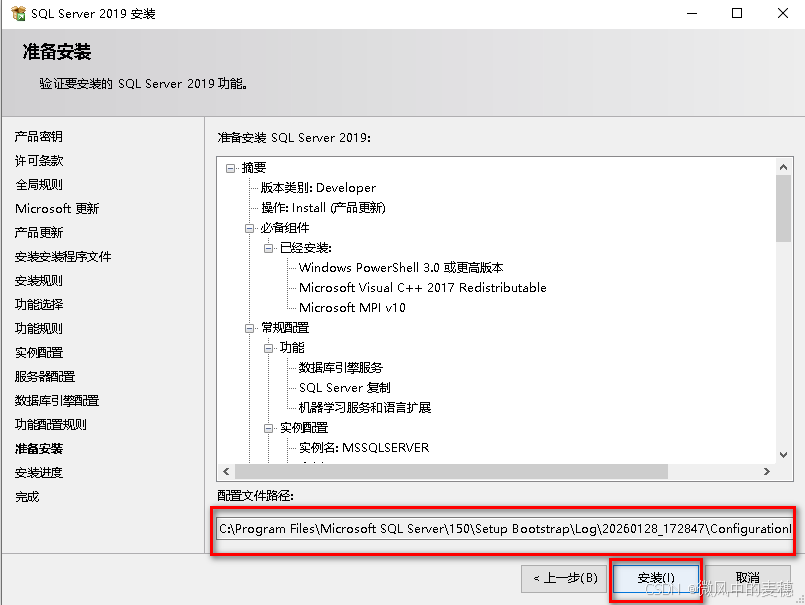Select Windows PowerShell 3.0 或更高版本 row

(x=401, y=268)
